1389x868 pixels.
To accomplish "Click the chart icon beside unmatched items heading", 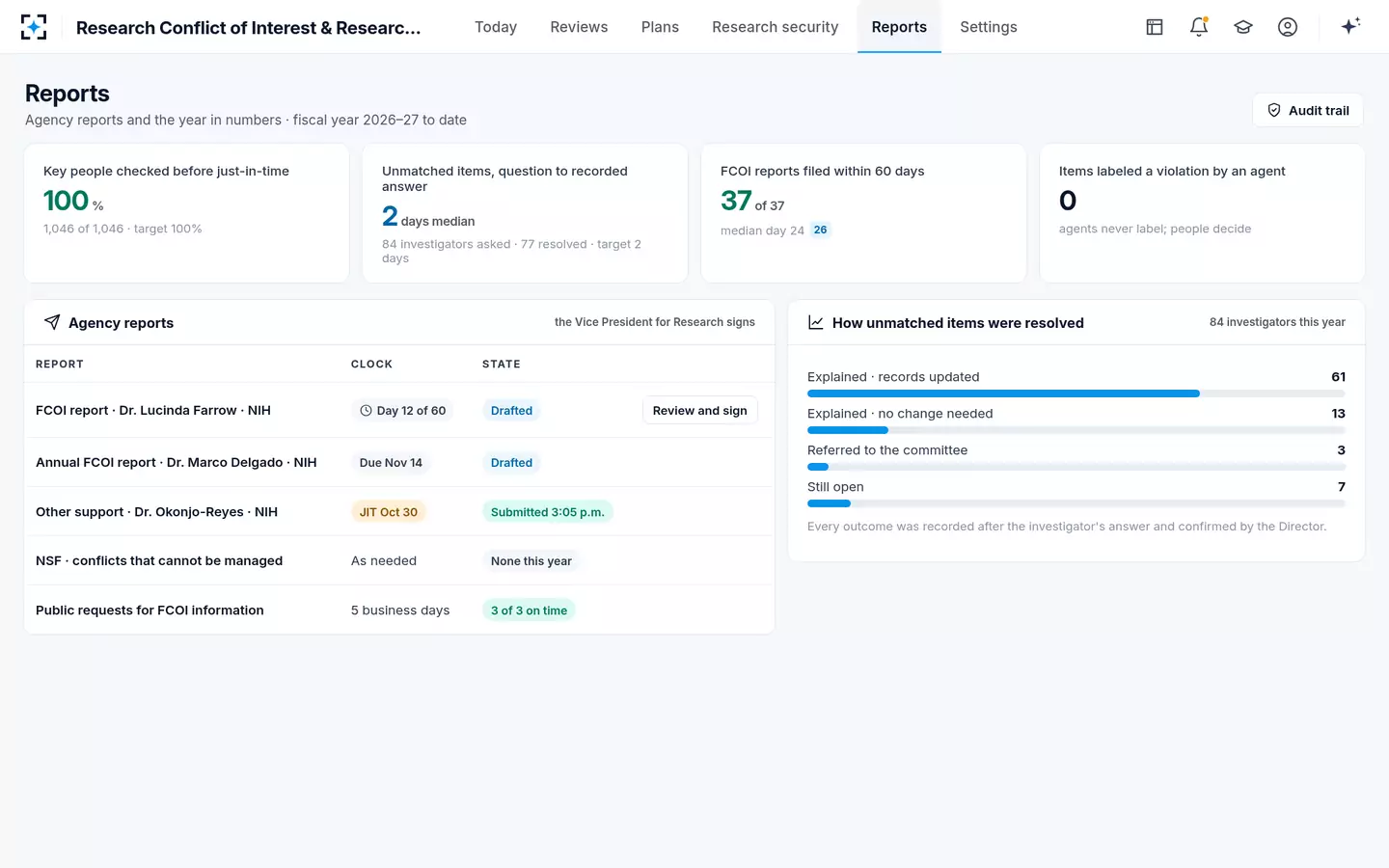I will [x=816, y=322].
